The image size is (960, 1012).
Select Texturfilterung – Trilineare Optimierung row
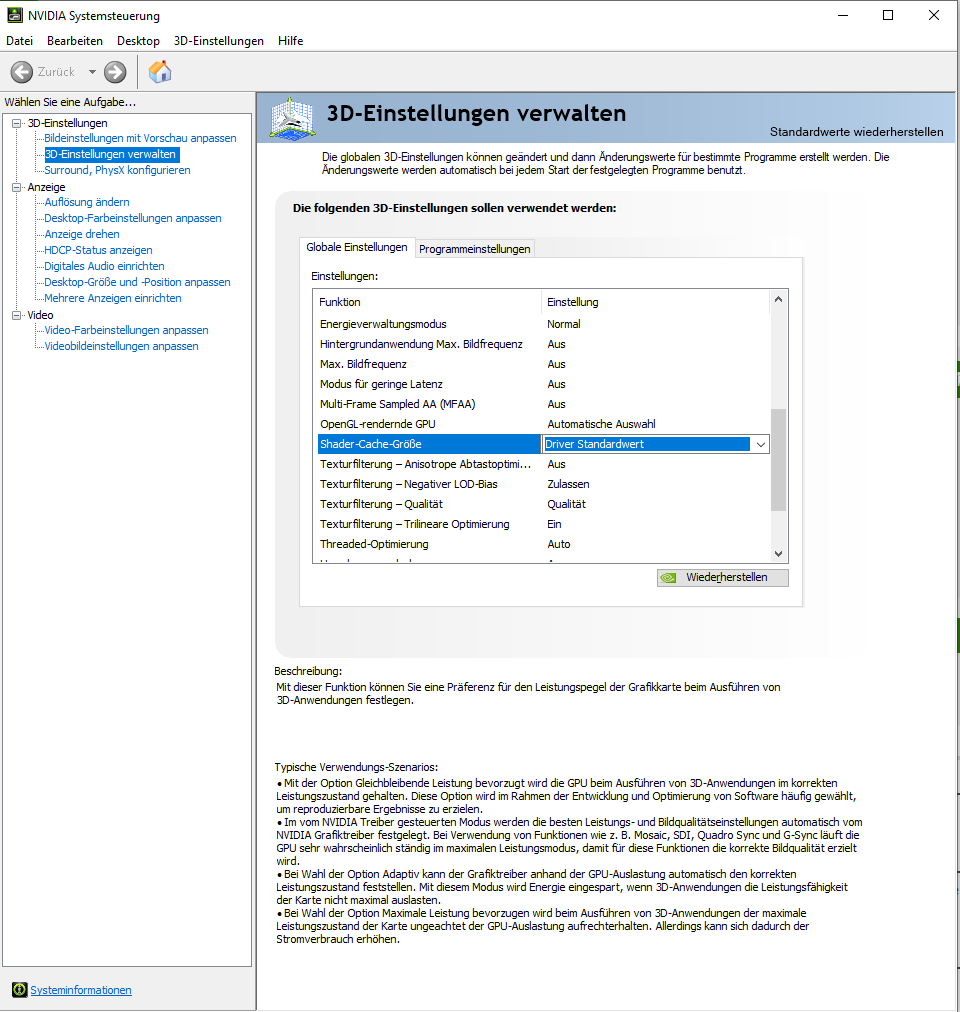(x=544, y=524)
